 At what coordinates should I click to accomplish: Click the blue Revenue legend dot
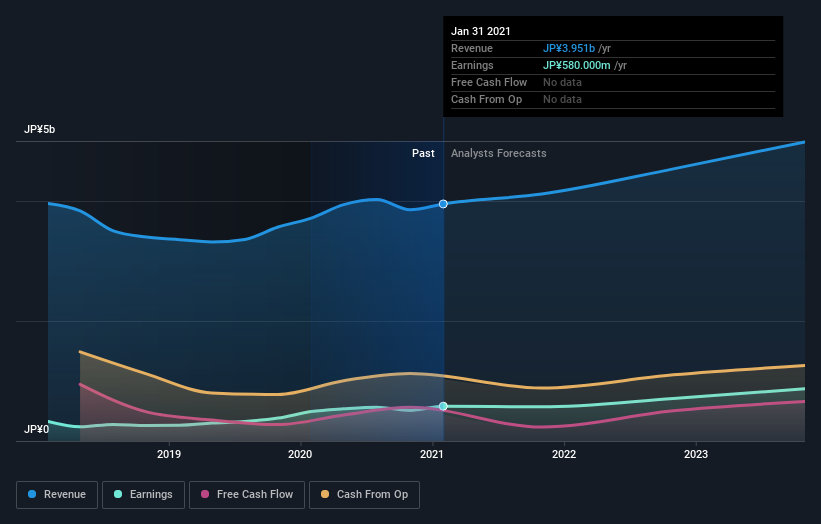tap(32, 494)
